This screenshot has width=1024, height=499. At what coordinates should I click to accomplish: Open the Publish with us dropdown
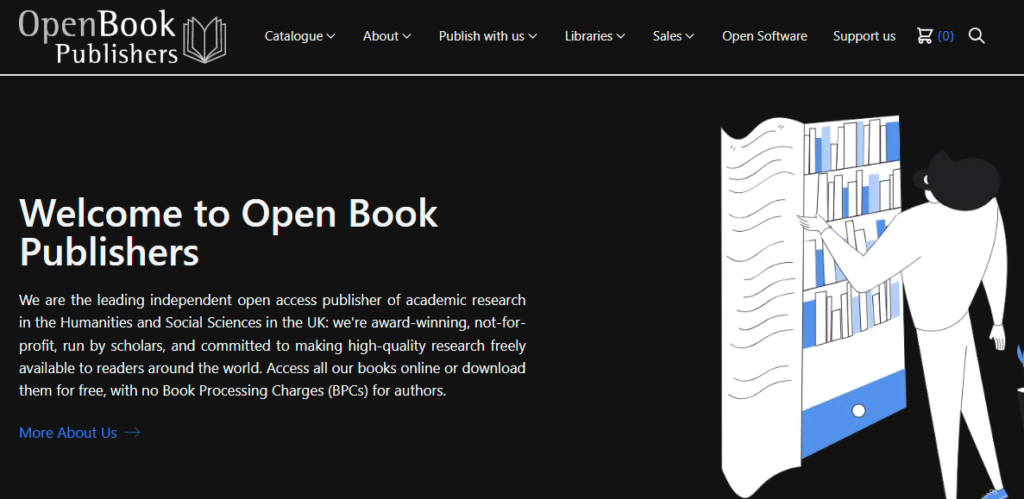click(488, 37)
